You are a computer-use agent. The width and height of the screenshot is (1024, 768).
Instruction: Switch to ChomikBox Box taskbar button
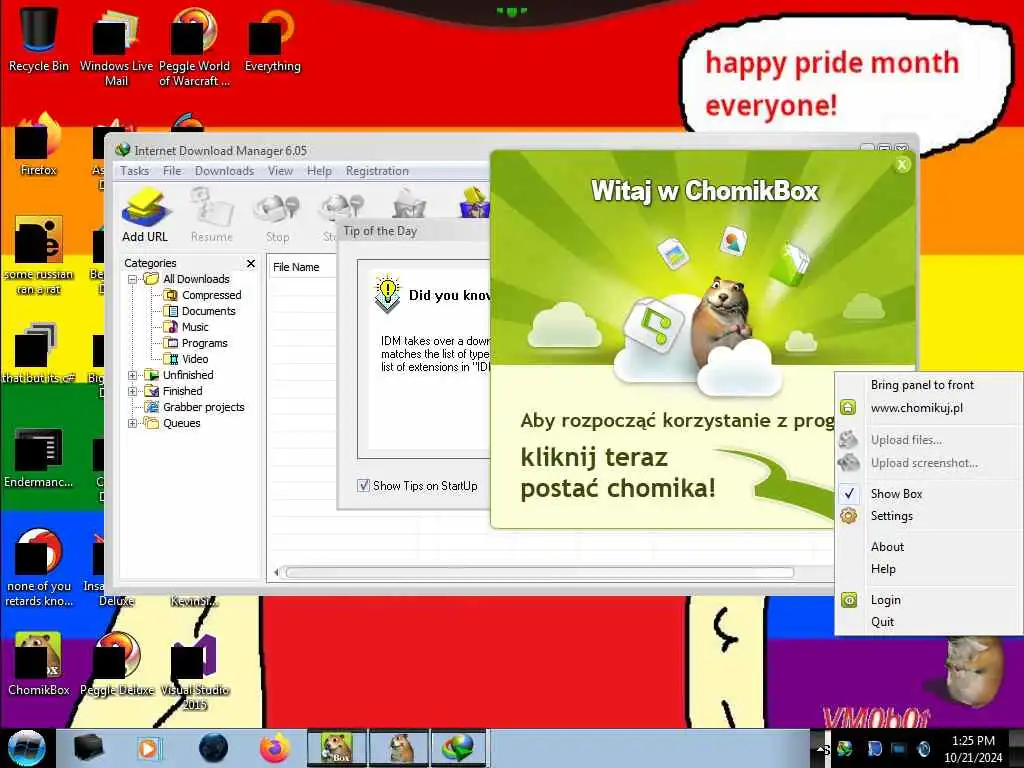pos(337,748)
